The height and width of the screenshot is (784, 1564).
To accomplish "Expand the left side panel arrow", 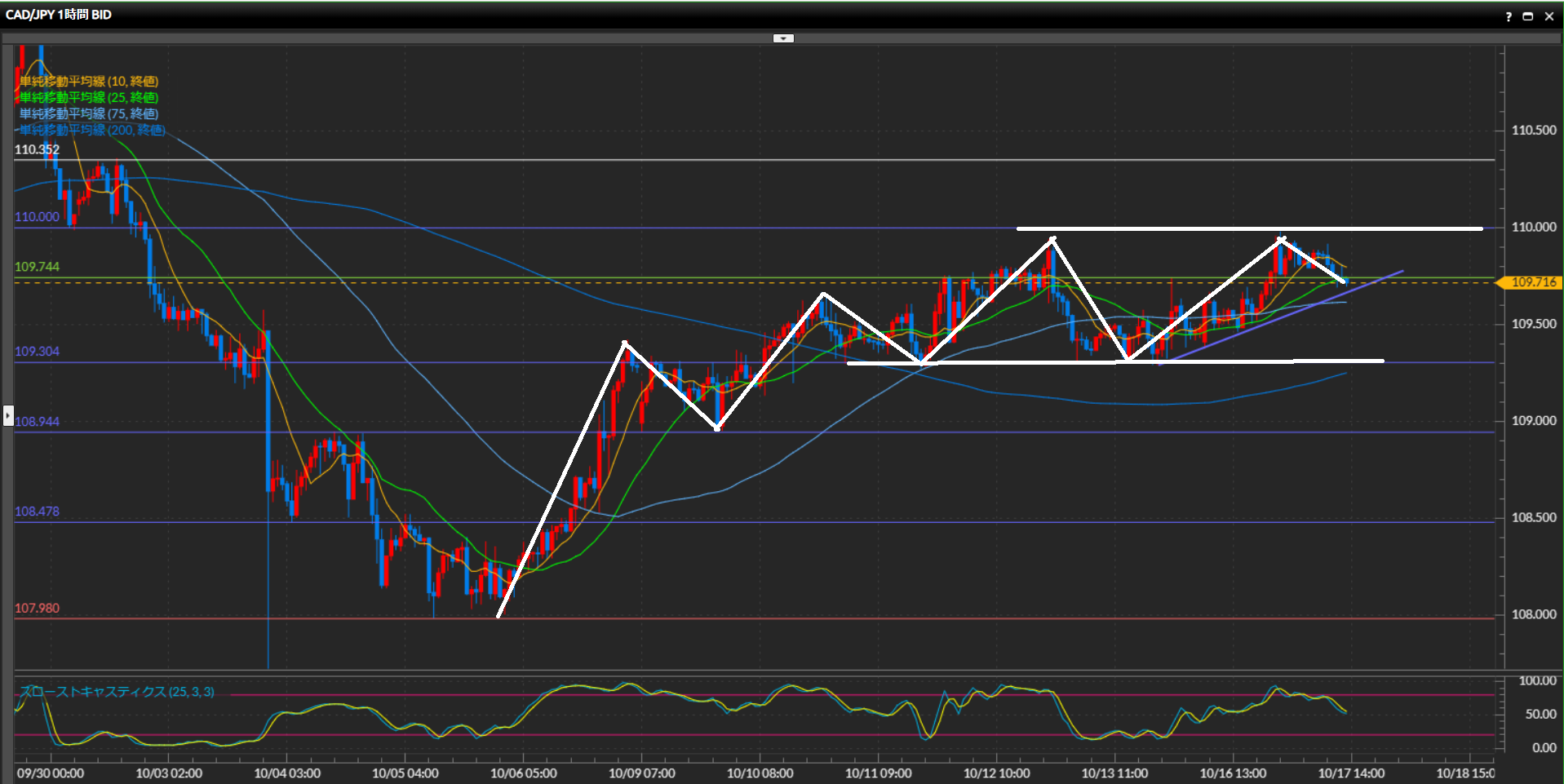I will (x=8, y=415).
